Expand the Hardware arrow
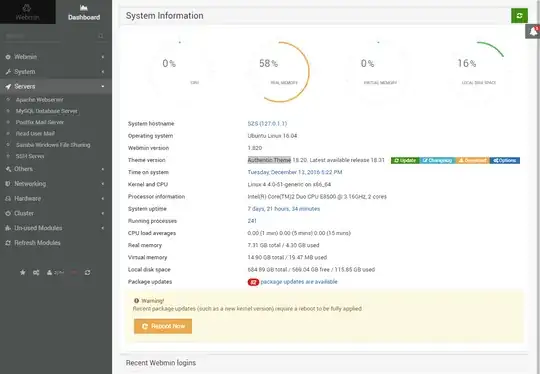Viewport: 540px width, 374px height. pos(103,199)
